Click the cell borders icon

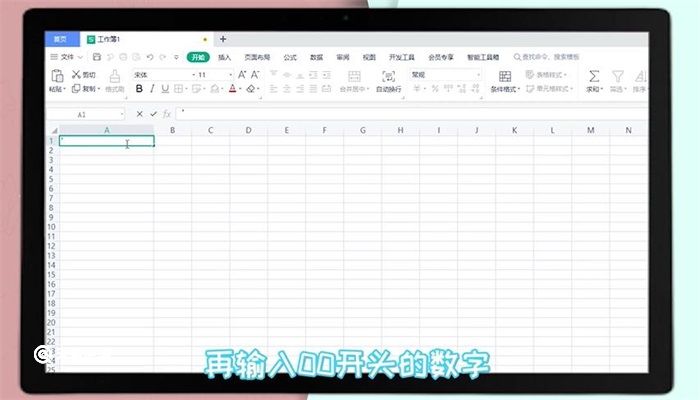click(178, 89)
